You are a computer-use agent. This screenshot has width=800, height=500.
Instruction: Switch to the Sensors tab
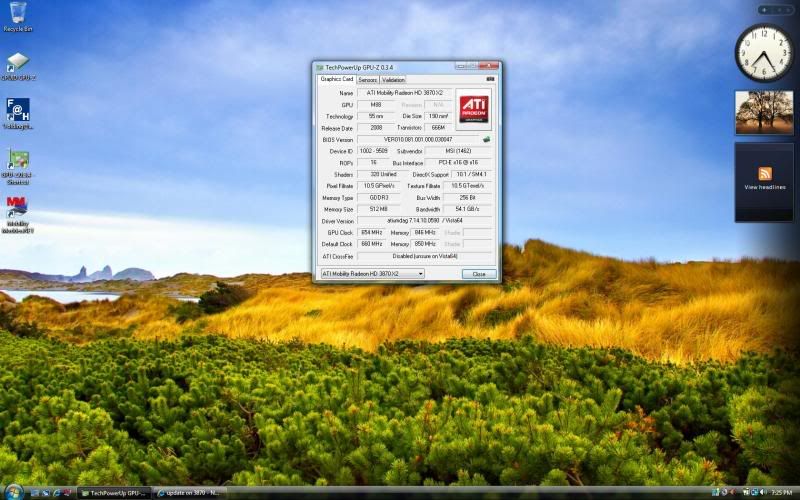367,80
